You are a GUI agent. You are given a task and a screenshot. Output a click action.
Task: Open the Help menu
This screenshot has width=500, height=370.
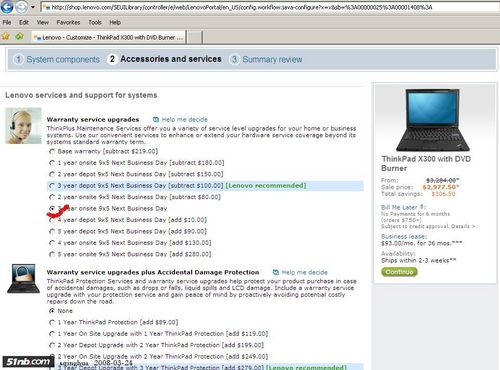coord(115,22)
